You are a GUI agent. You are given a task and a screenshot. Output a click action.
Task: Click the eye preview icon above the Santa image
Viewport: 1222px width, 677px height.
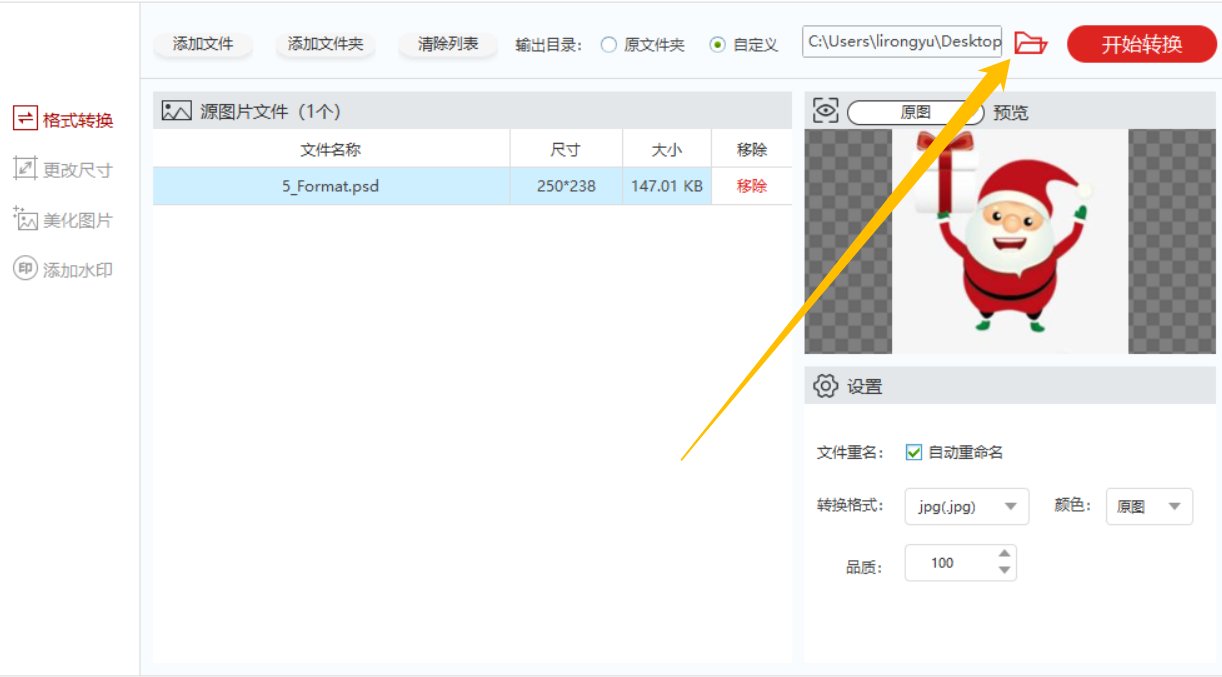824,111
